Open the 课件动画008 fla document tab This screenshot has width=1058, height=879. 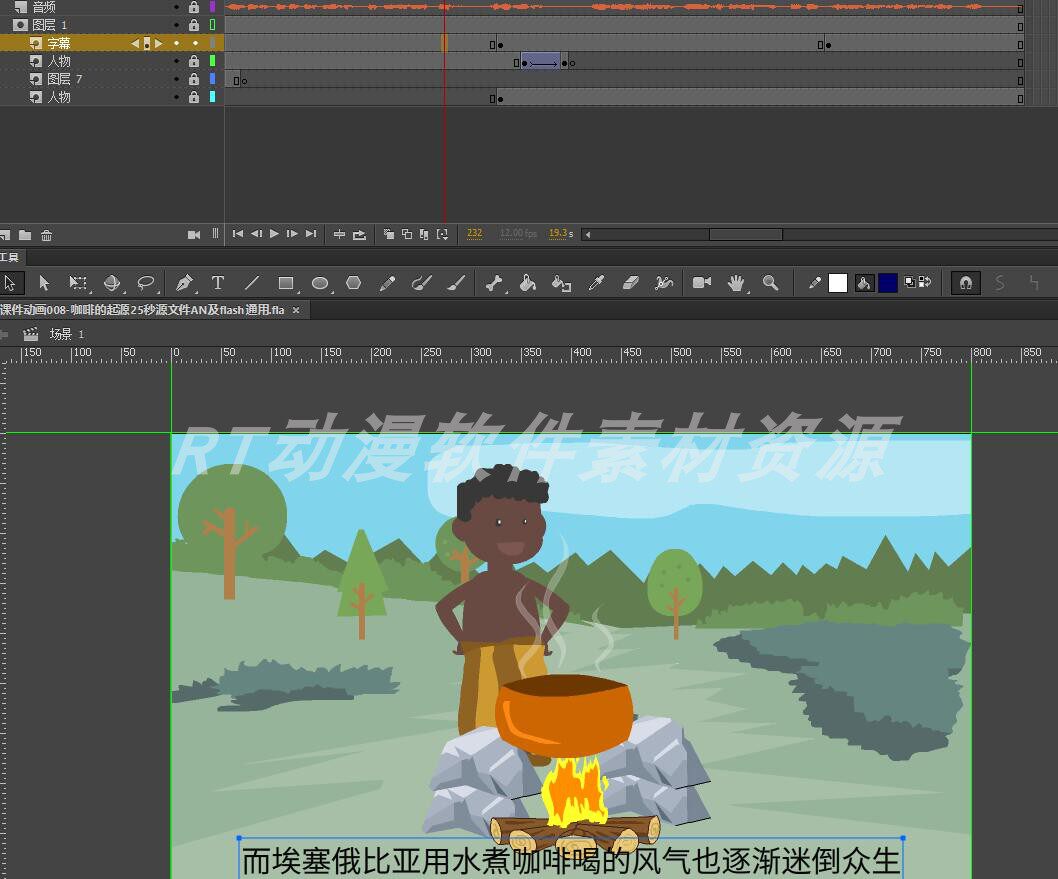pyautogui.click(x=142, y=310)
